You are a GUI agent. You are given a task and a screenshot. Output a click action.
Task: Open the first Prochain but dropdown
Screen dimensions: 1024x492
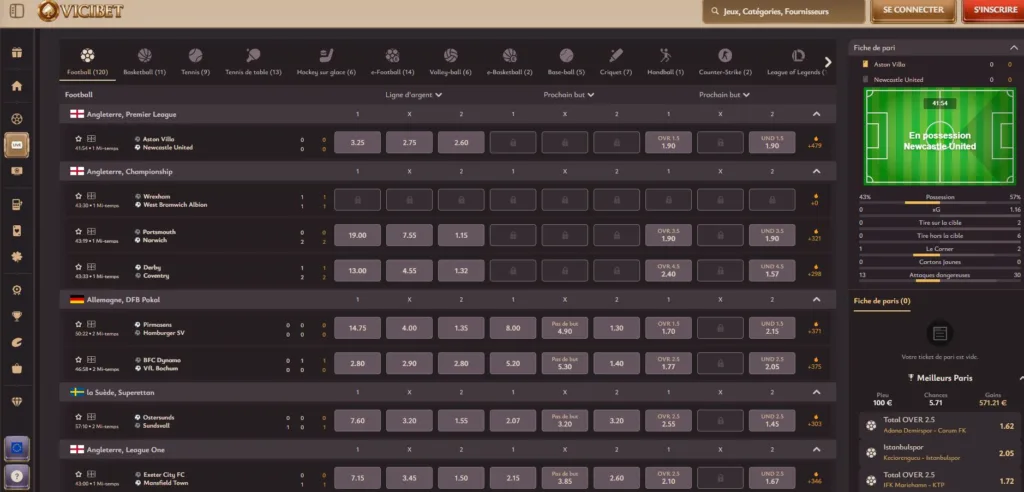pos(569,95)
